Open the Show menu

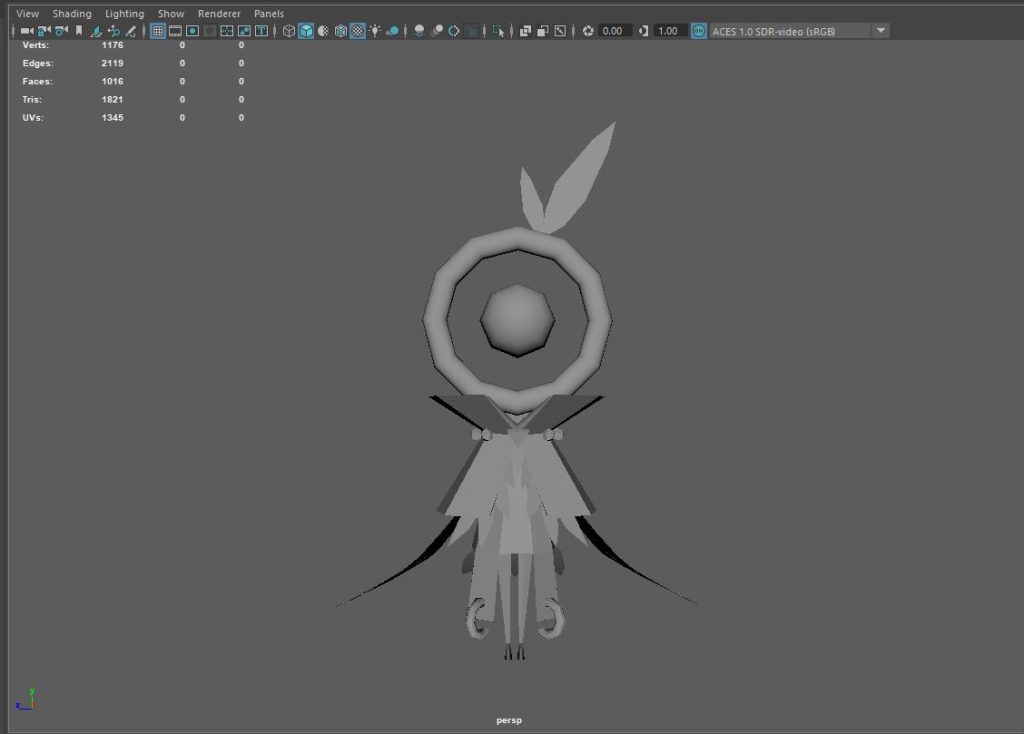pyautogui.click(x=170, y=13)
